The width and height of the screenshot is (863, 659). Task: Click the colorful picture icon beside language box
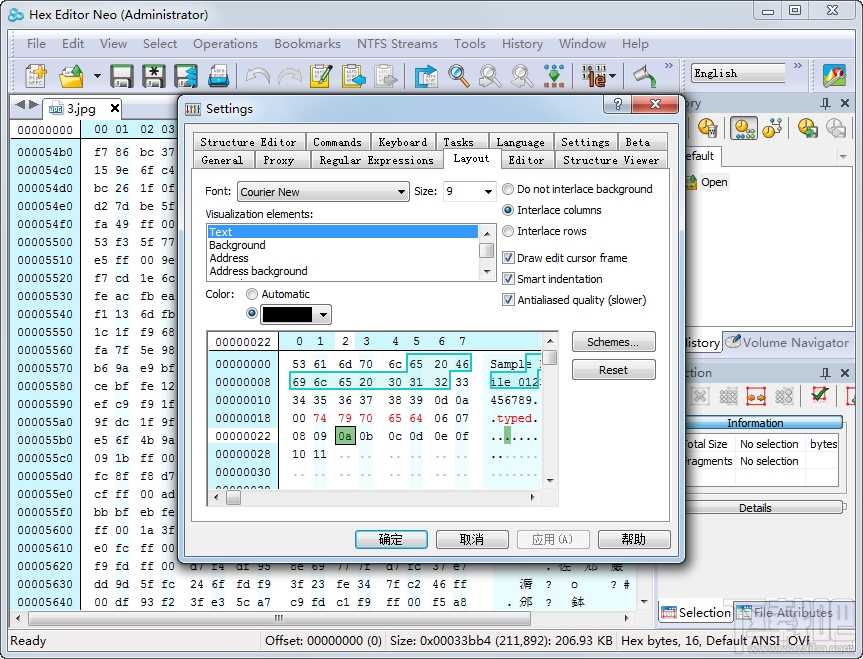tap(834, 75)
